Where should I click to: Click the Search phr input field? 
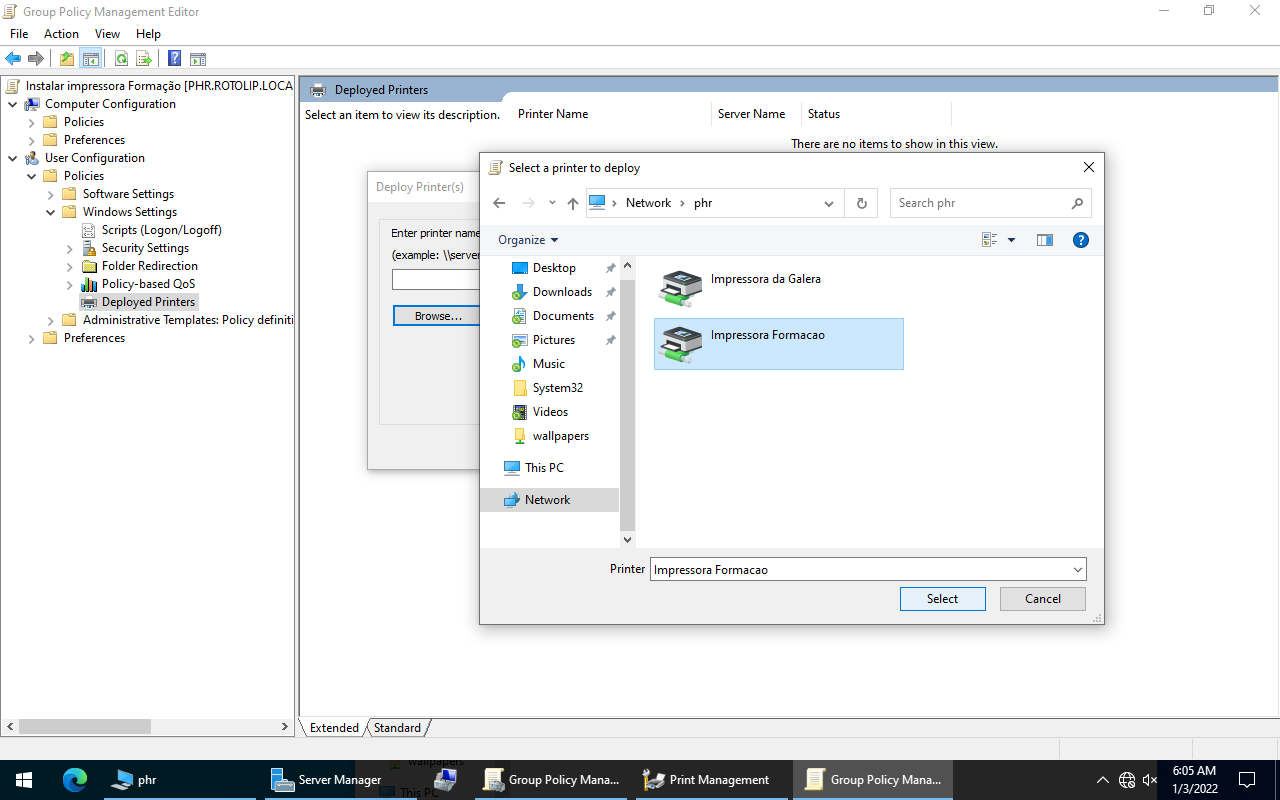coord(980,203)
